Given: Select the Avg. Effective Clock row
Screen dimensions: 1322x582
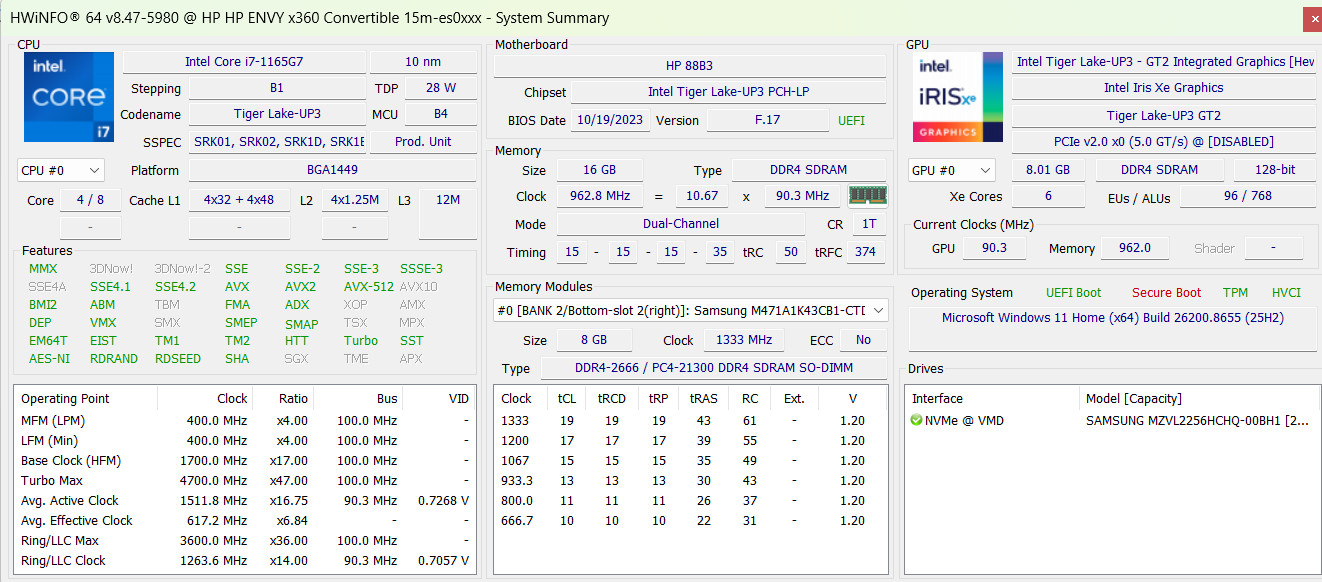Looking at the screenshot, I should [x=245, y=520].
